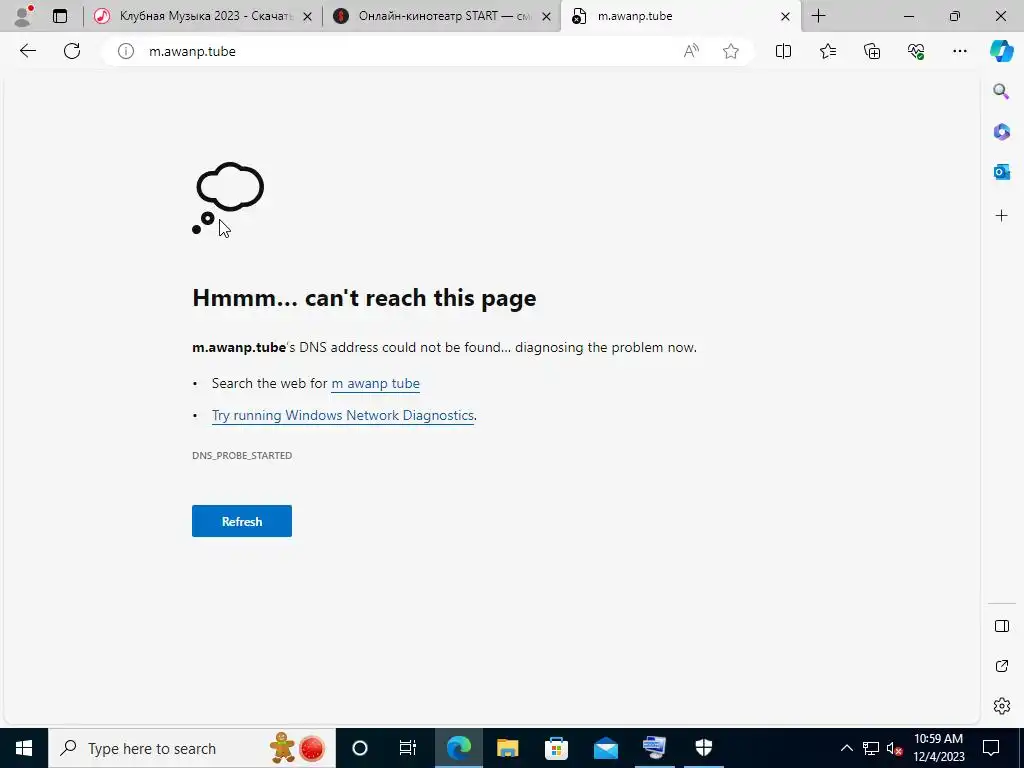This screenshot has height=768, width=1024.
Task: Open the Favorites list icon
Action: click(x=827, y=51)
